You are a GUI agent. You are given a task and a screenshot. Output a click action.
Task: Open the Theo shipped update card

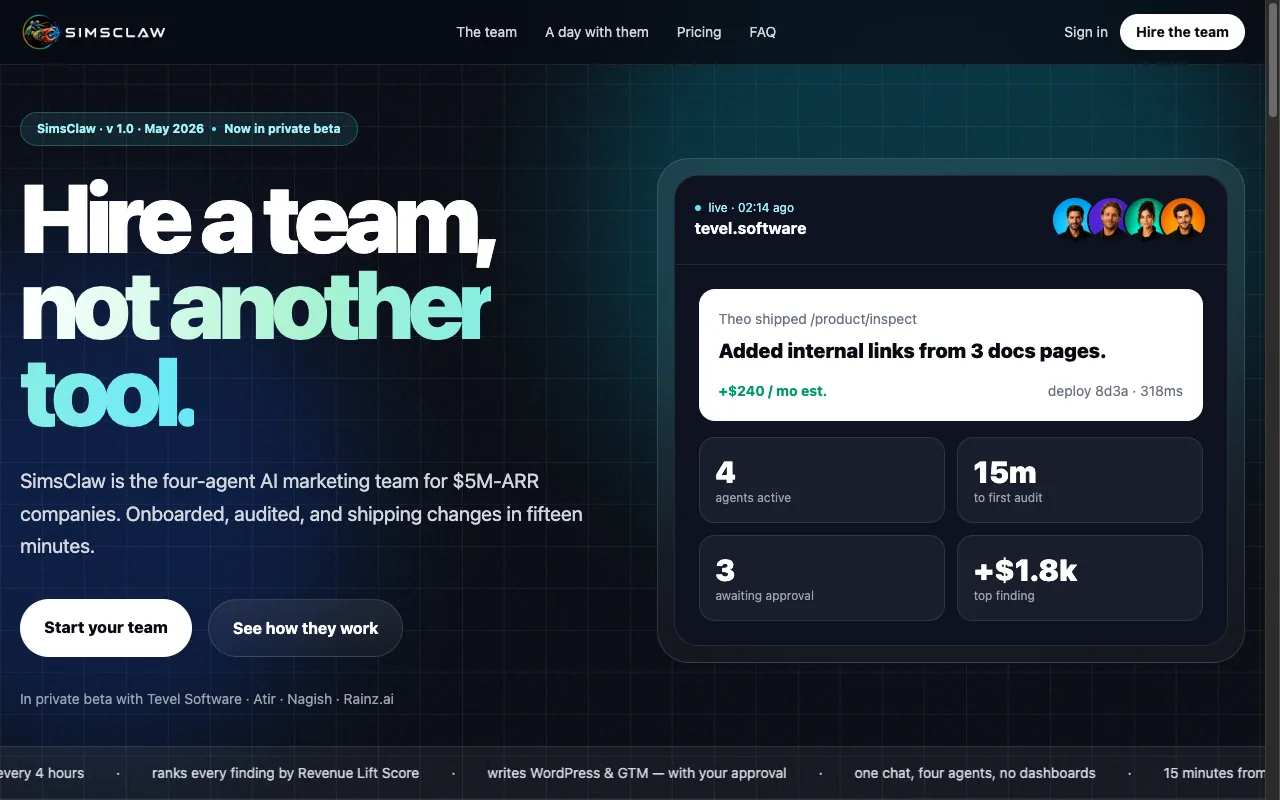(x=951, y=355)
